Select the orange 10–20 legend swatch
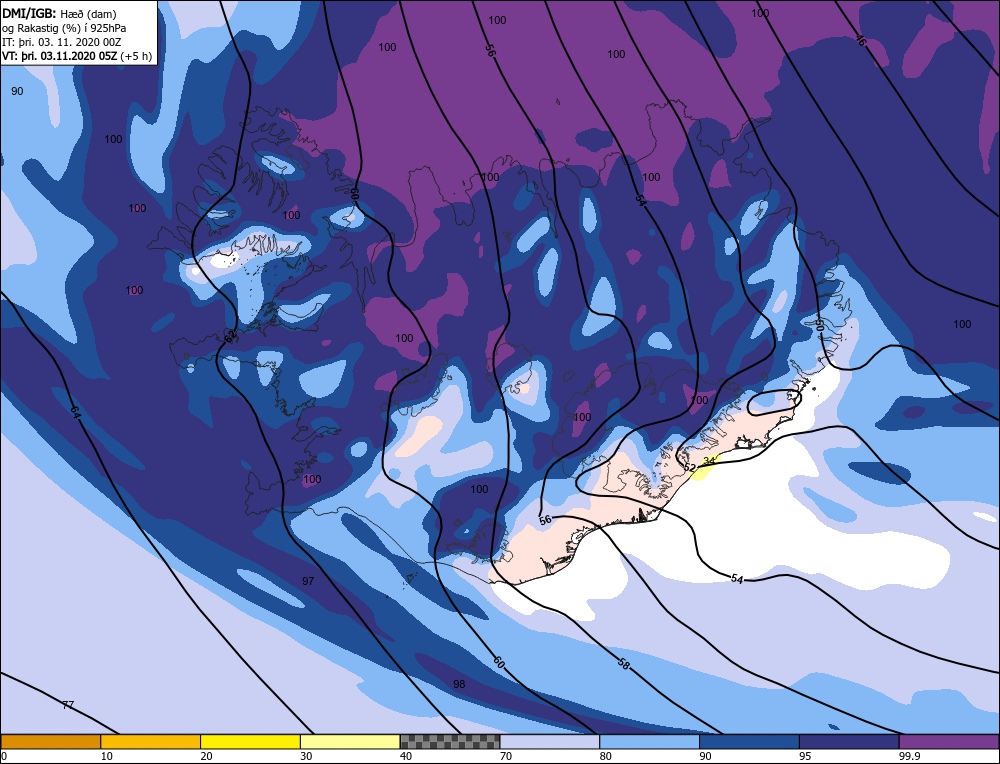 pos(151,741)
